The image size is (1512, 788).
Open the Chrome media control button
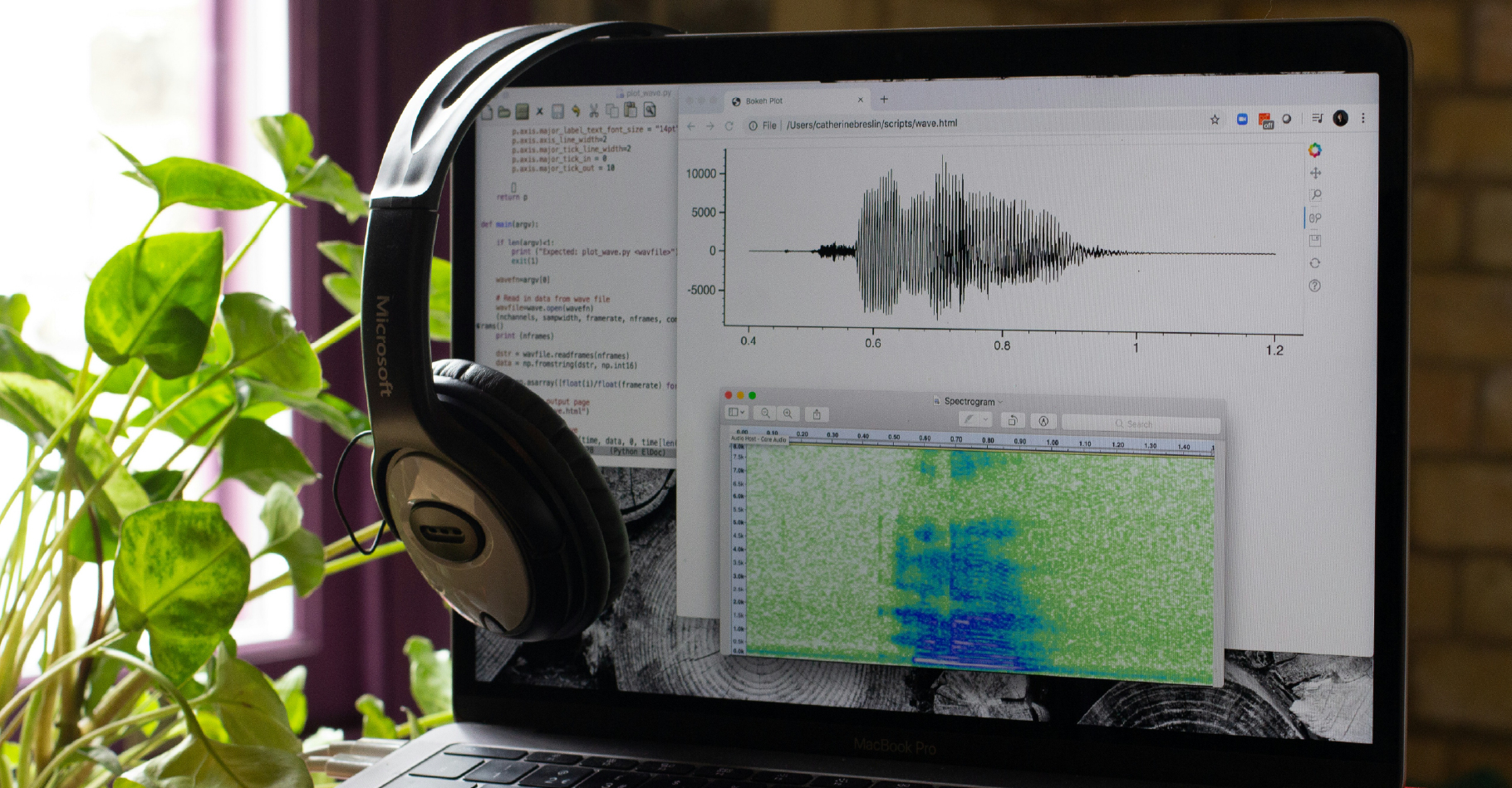1317,119
